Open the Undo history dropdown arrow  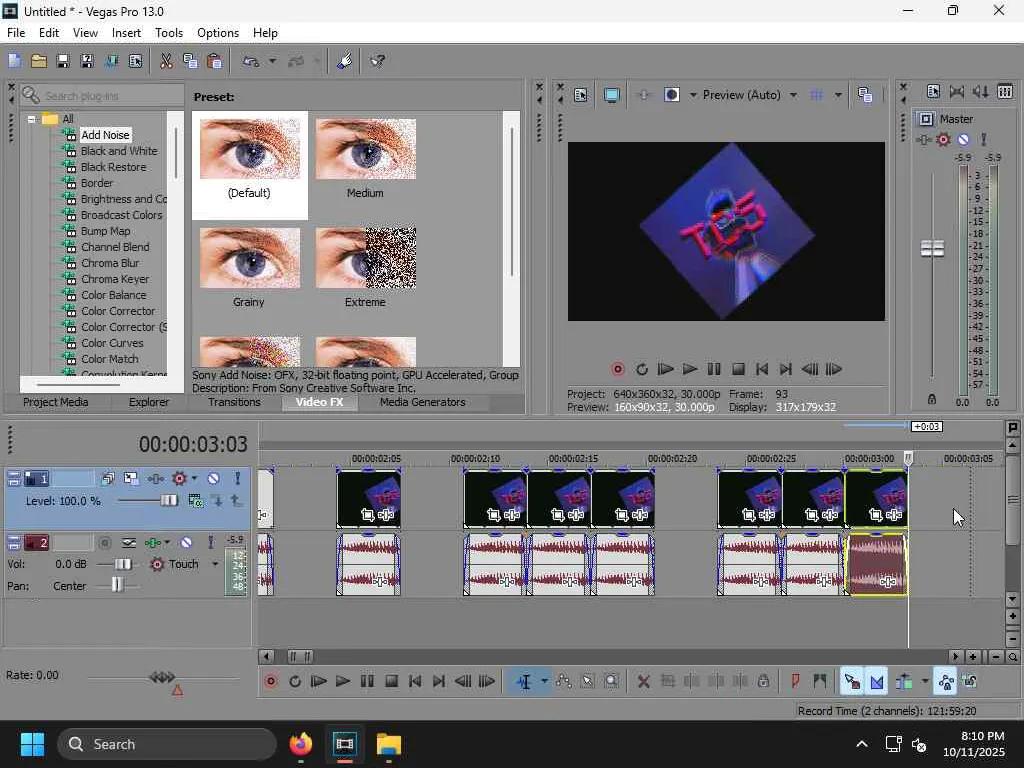click(272, 61)
